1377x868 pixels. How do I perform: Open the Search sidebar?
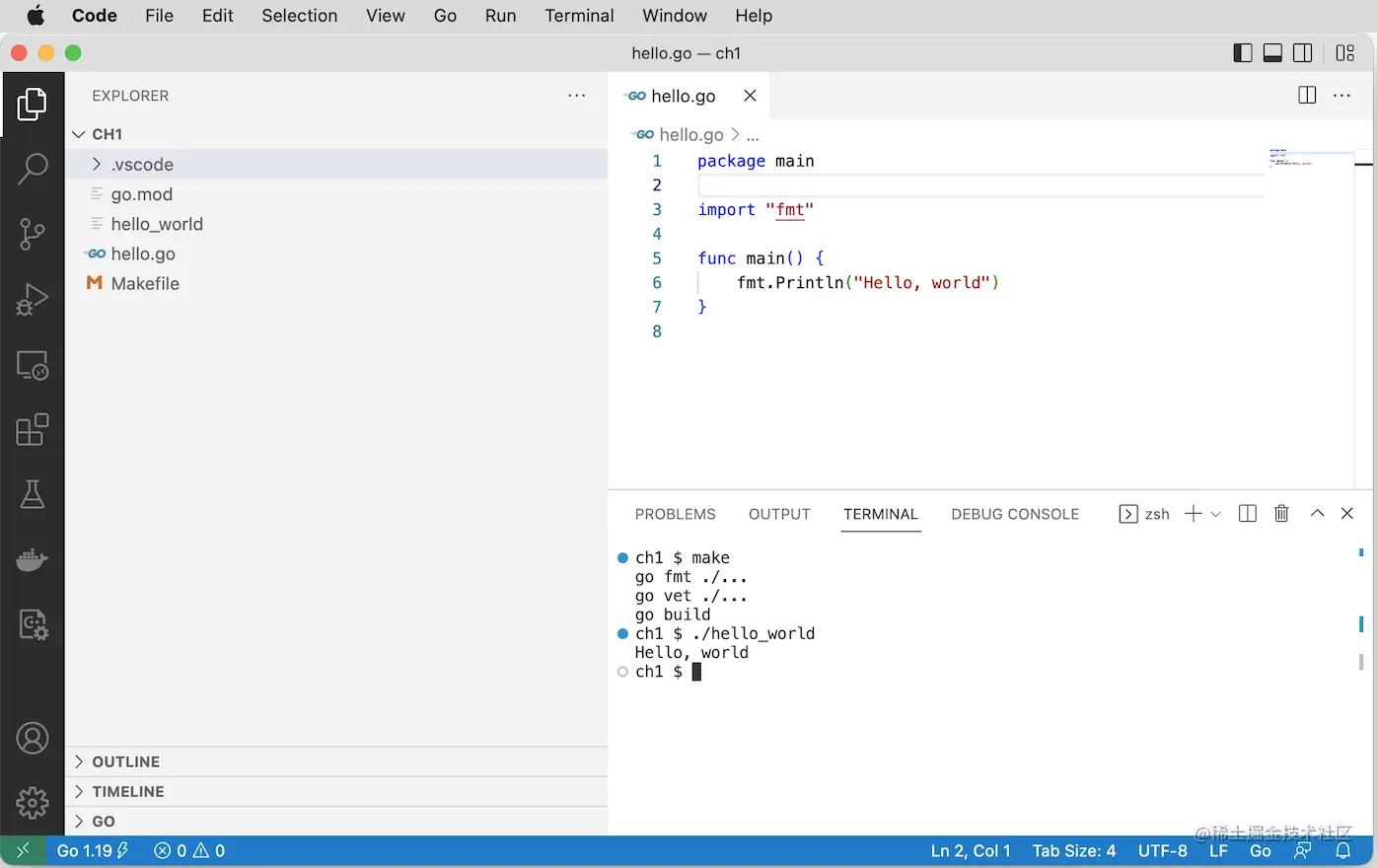pos(33,168)
